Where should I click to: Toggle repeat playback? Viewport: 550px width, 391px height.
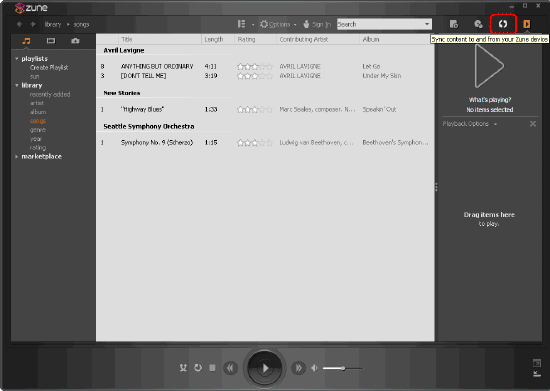(x=198, y=368)
